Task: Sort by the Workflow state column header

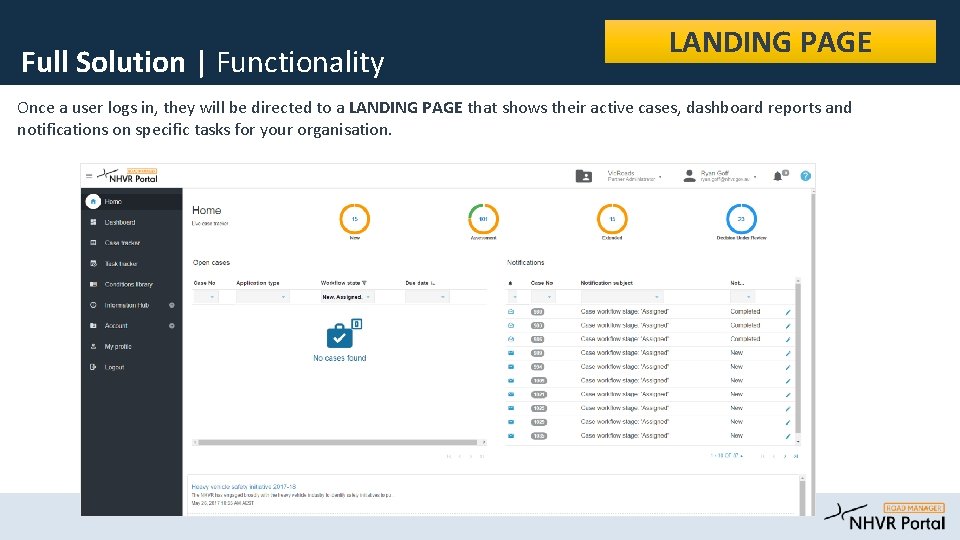Action: pyautogui.click(x=340, y=283)
